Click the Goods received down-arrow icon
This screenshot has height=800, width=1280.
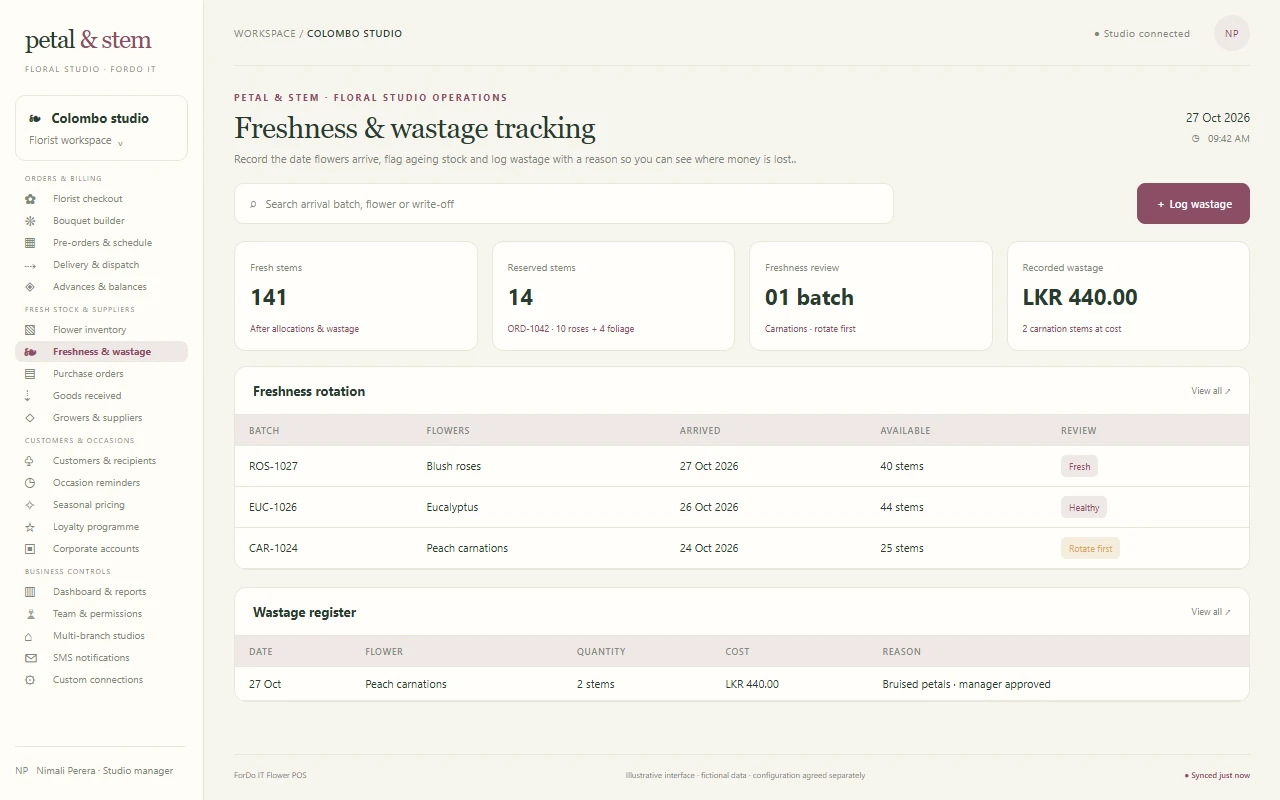(x=28, y=396)
